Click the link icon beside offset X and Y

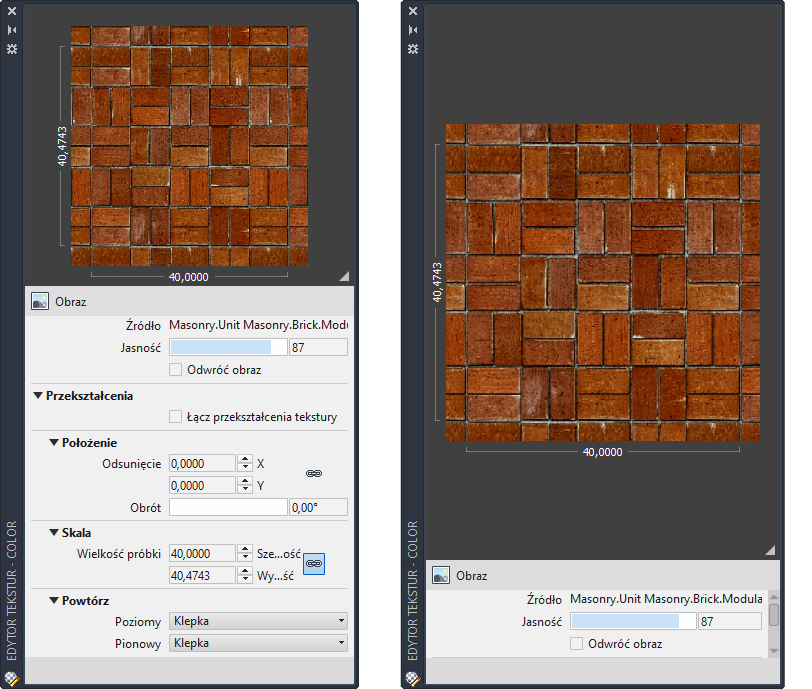point(312,473)
